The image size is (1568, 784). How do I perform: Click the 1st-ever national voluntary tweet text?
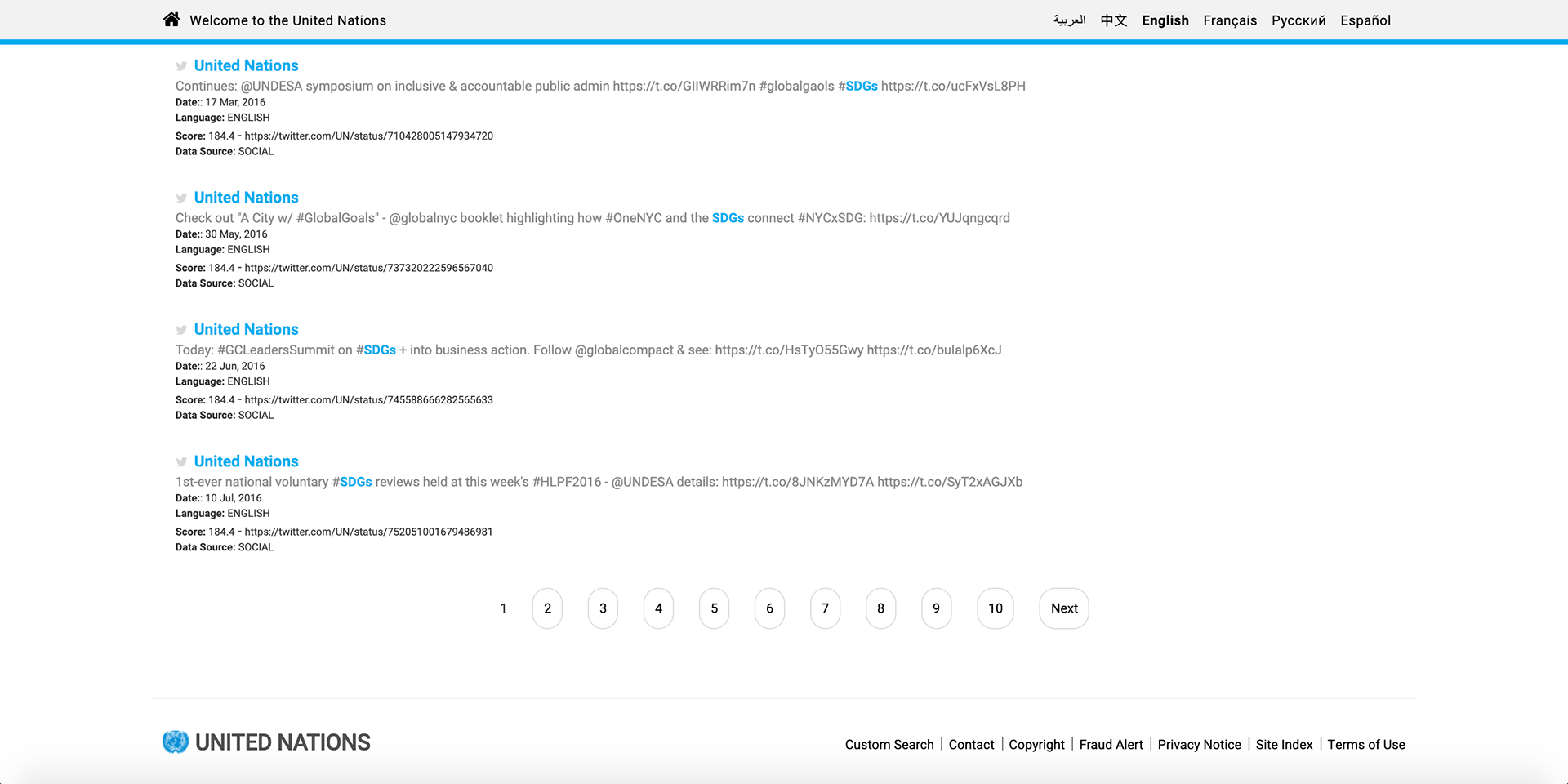(x=599, y=482)
